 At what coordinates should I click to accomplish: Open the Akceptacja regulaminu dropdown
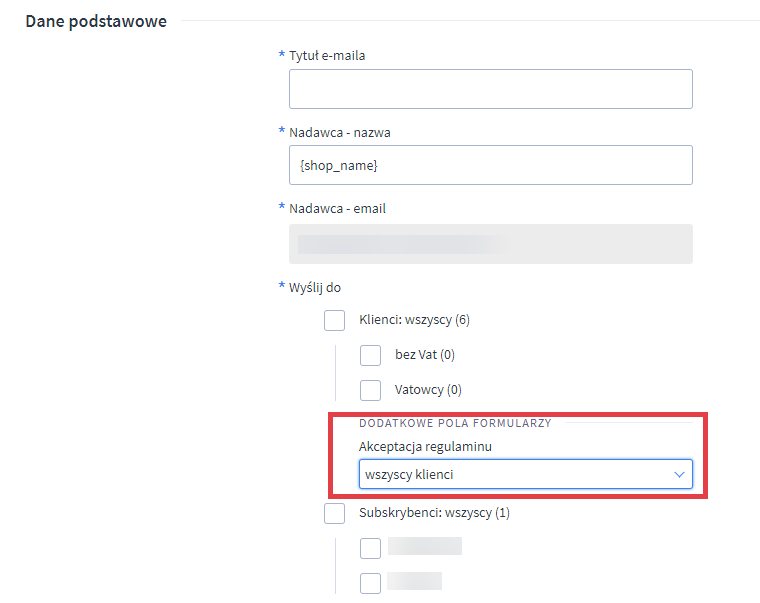point(510,475)
